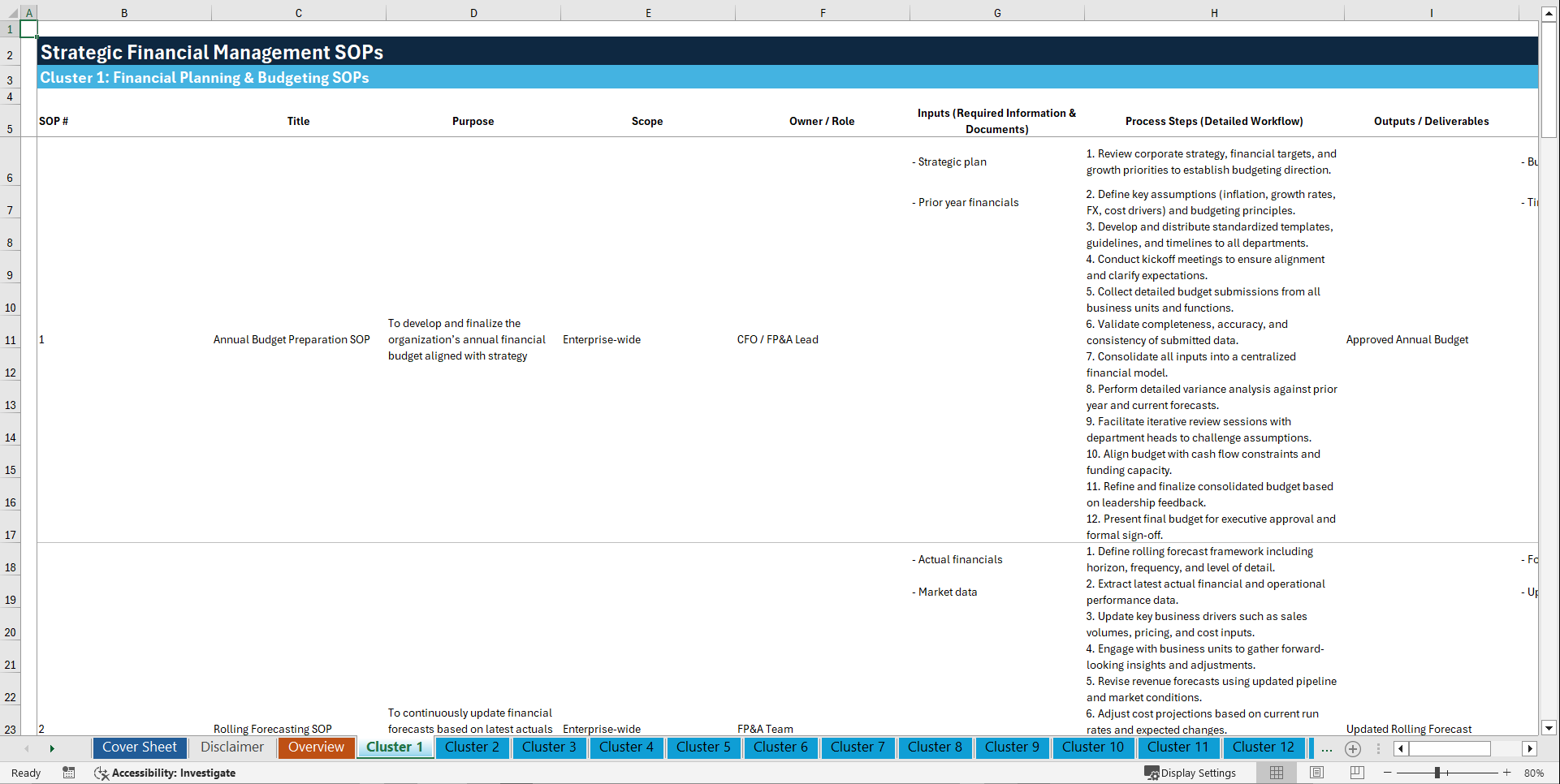Select the Cover Sheet tab

coord(139,747)
